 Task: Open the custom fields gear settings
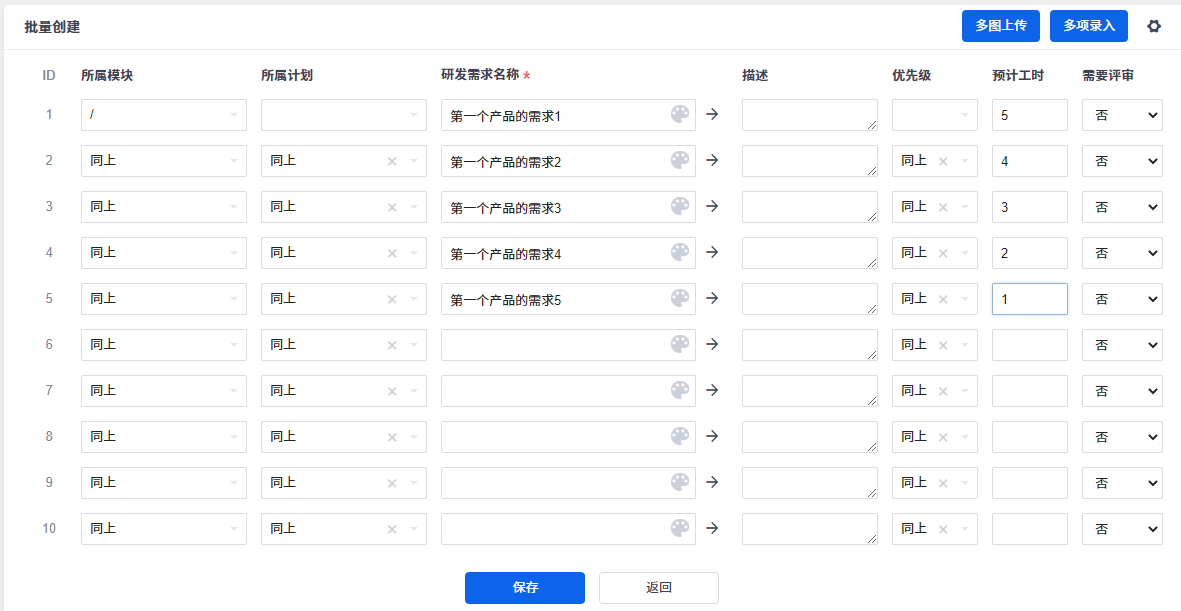1154,26
